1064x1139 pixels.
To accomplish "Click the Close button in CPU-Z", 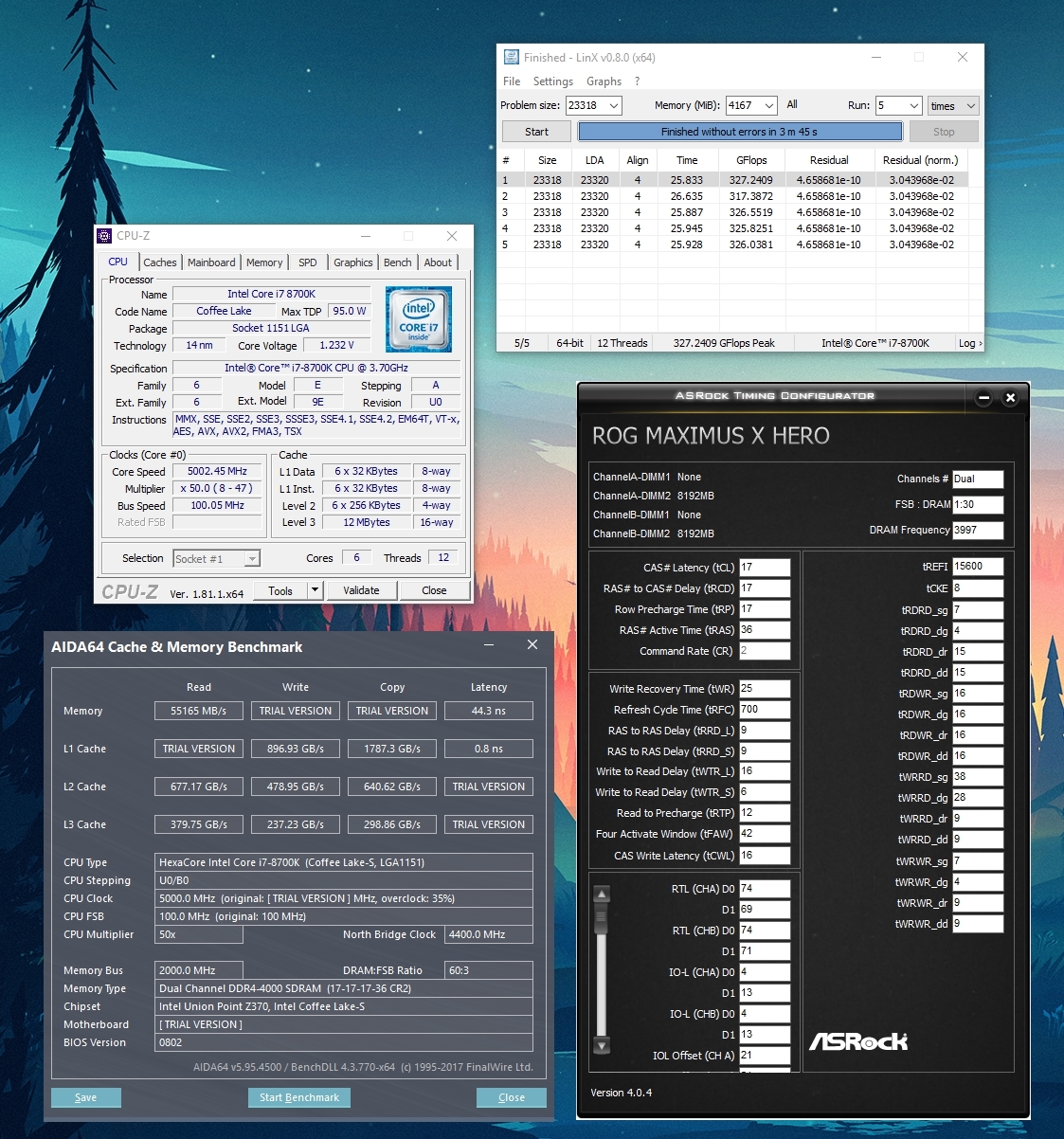I will (434, 590).
